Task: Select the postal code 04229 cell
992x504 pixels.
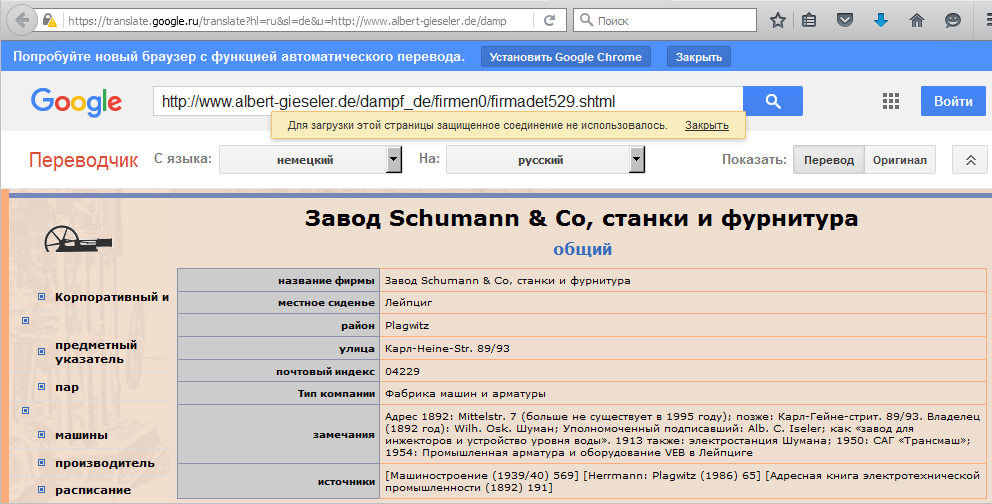Action: coord(683,371)
